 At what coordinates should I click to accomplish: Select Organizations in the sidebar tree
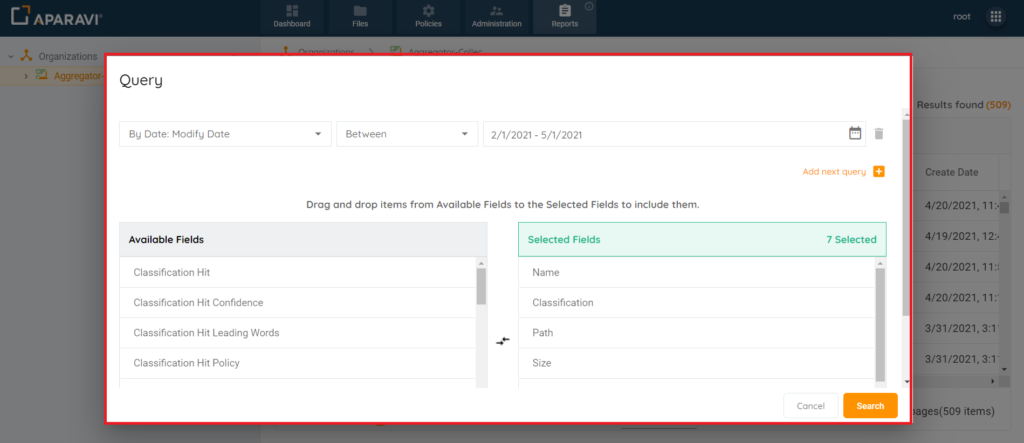[67, 57]
